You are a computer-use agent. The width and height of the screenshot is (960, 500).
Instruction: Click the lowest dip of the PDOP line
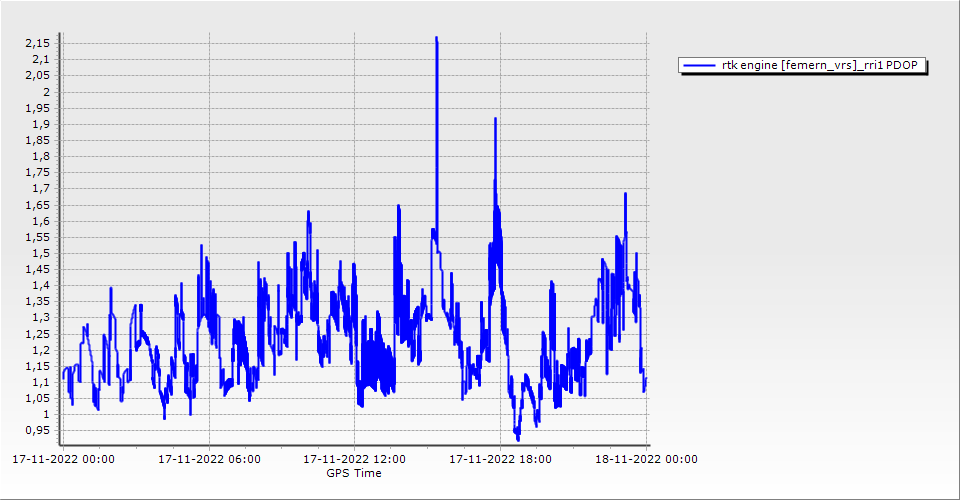coord(518,438)
